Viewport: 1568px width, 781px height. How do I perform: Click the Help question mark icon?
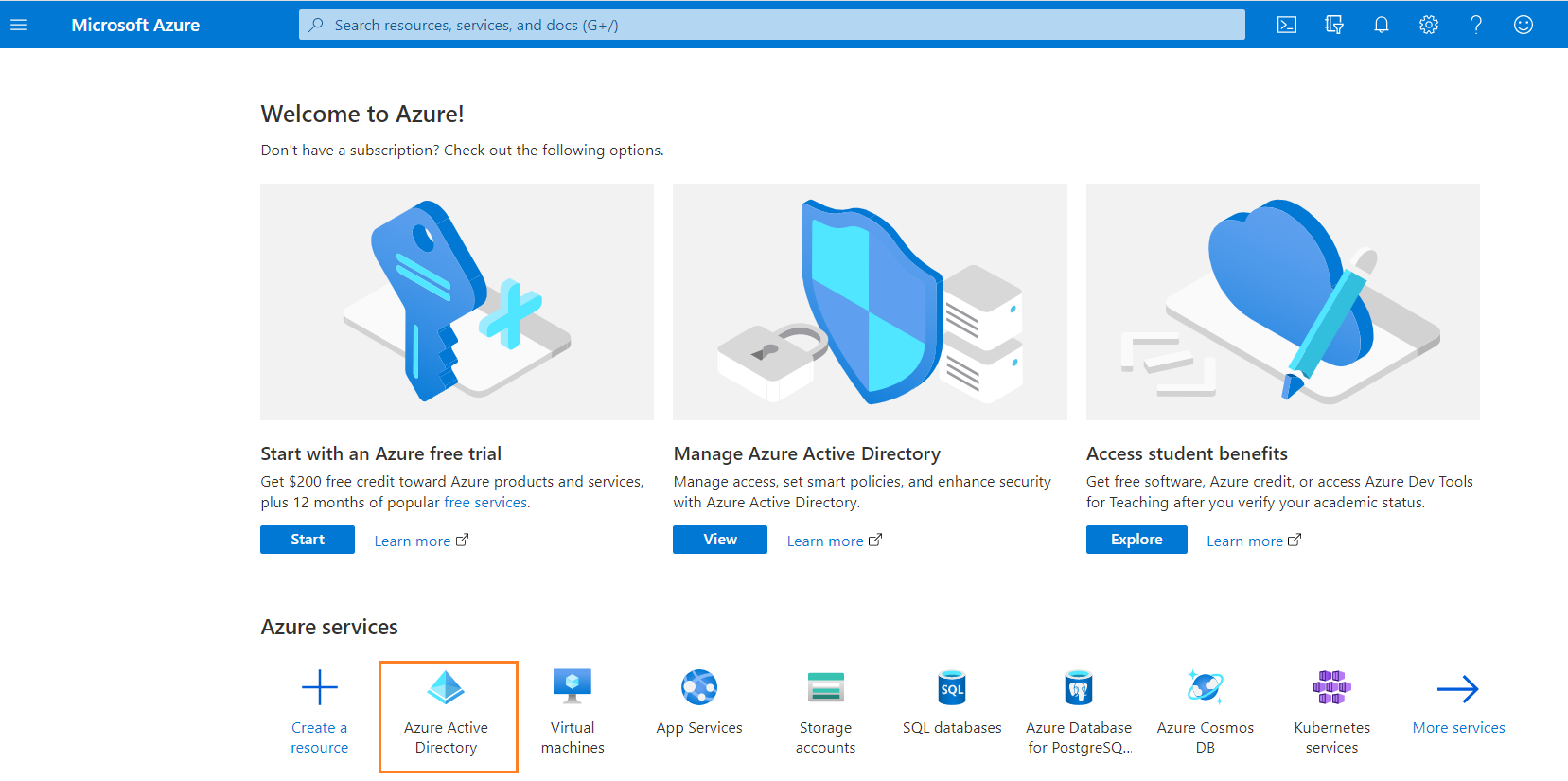1475,25
